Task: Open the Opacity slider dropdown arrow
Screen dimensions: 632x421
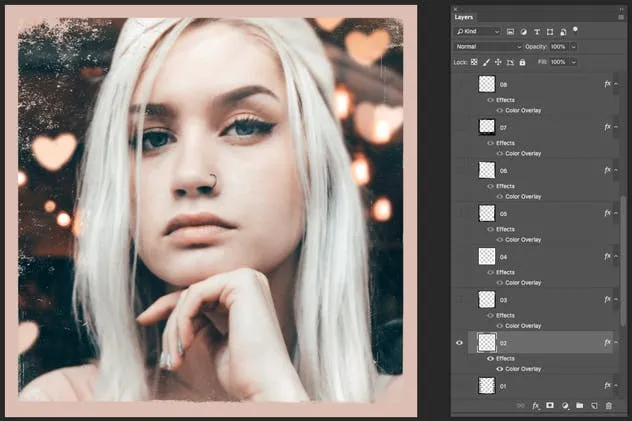Action: [573, 47]
